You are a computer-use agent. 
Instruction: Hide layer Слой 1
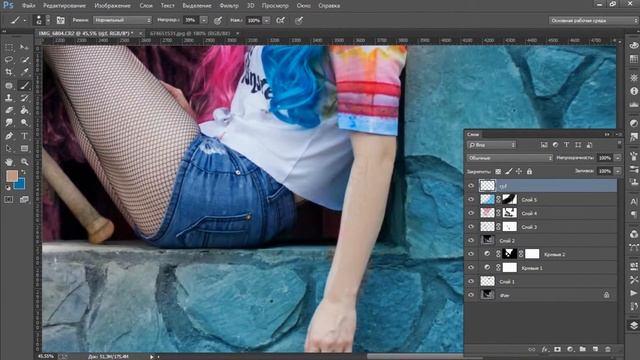(x=471, y=281)
